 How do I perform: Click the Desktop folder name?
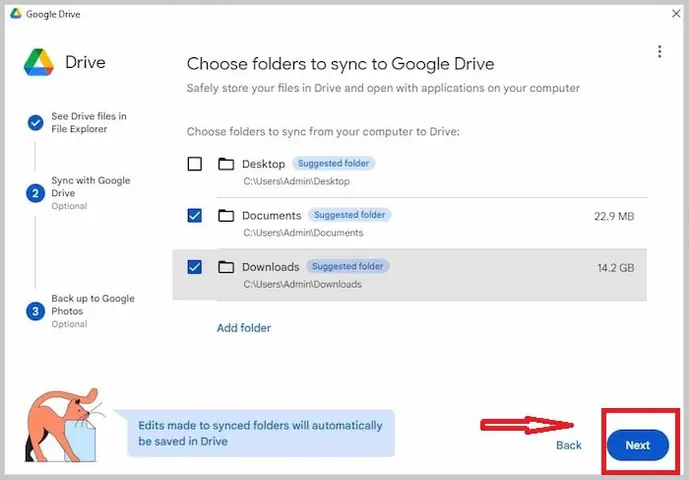click(x=263, y=164)
